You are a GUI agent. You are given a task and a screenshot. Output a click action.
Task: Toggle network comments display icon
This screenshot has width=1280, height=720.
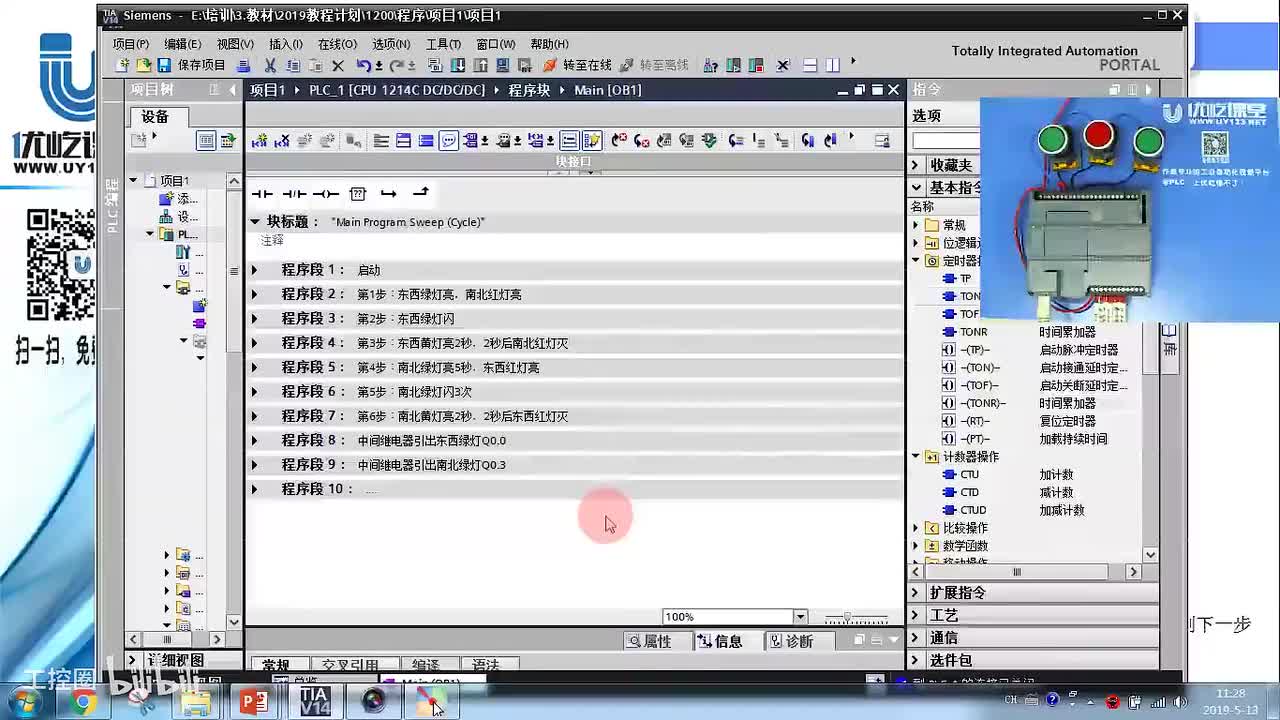point(569,141)
